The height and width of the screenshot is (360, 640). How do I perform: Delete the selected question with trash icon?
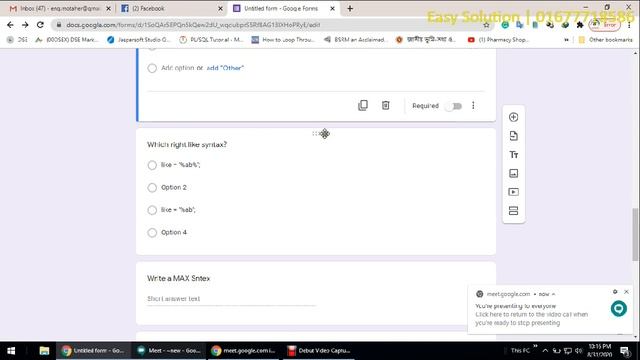pyautogui.click(x=385, y=105)
